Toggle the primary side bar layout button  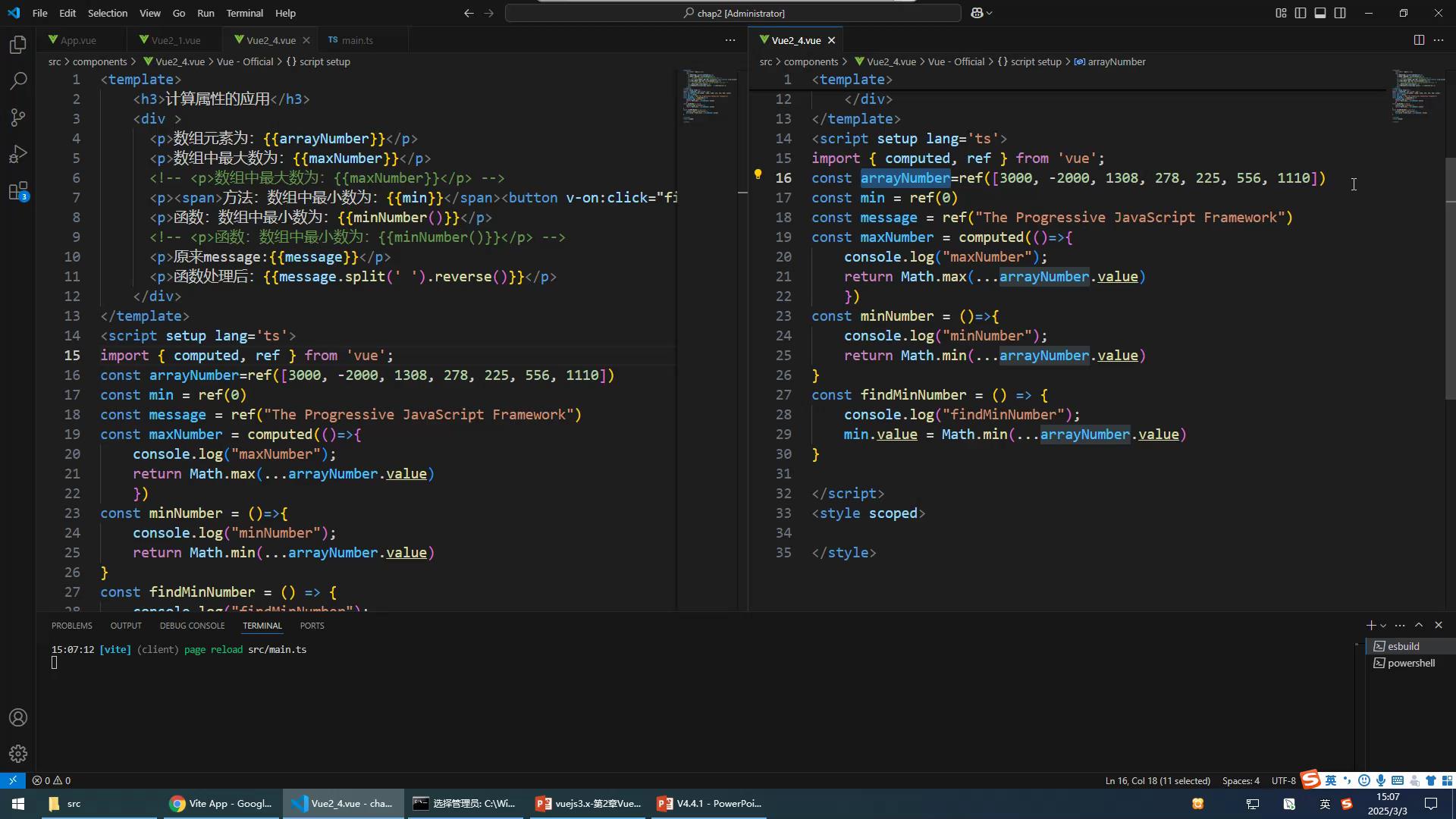(1301, 13)
